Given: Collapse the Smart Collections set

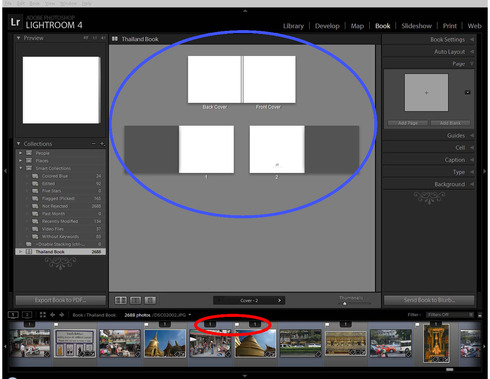Looking at the screenshot, I should [21, 168].
